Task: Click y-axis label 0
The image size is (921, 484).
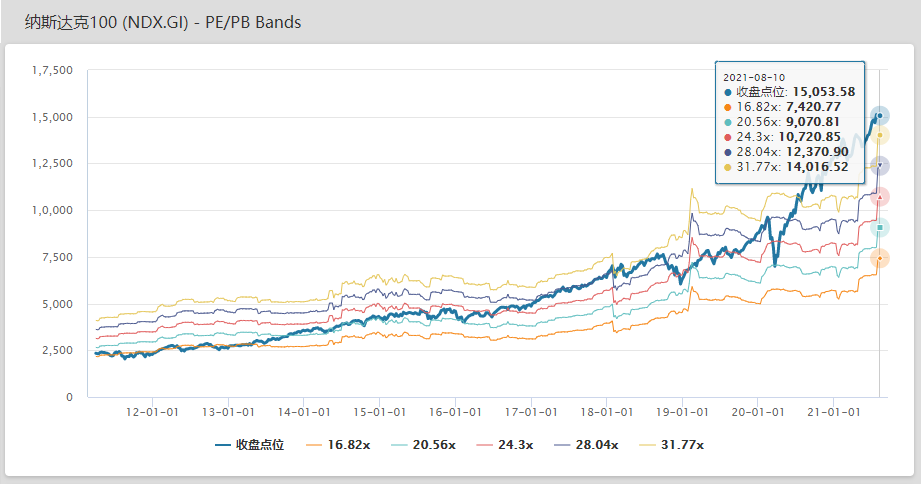Action: point(69,397)
